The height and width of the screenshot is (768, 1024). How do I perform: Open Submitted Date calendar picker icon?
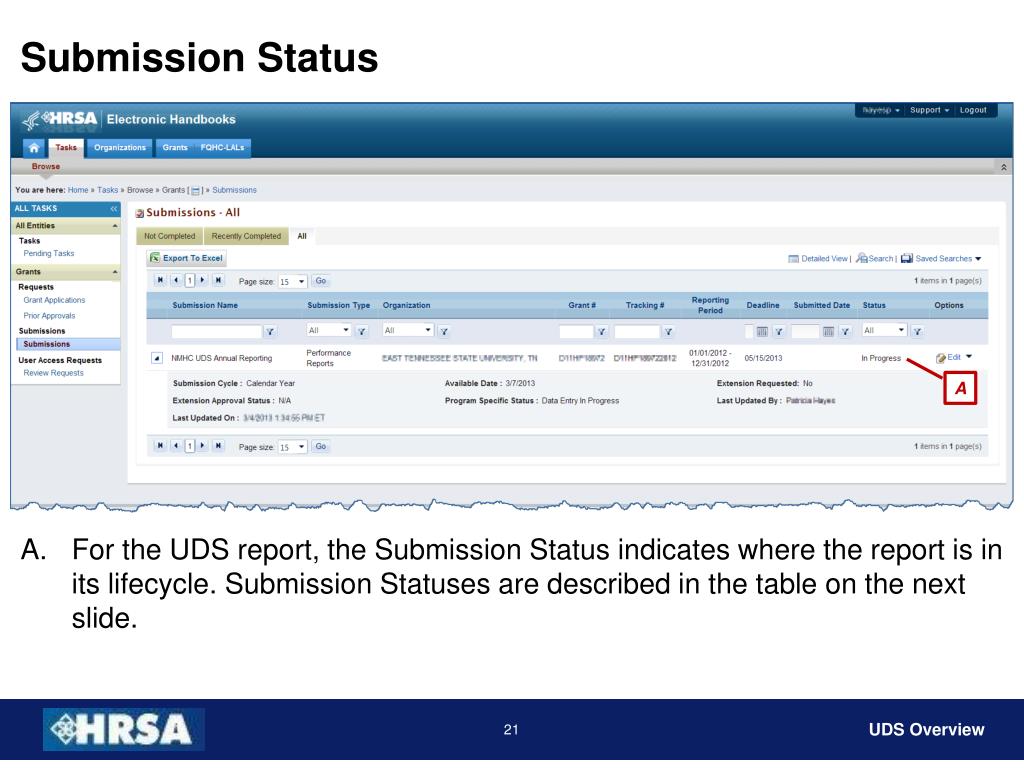[x=828, y=332]
